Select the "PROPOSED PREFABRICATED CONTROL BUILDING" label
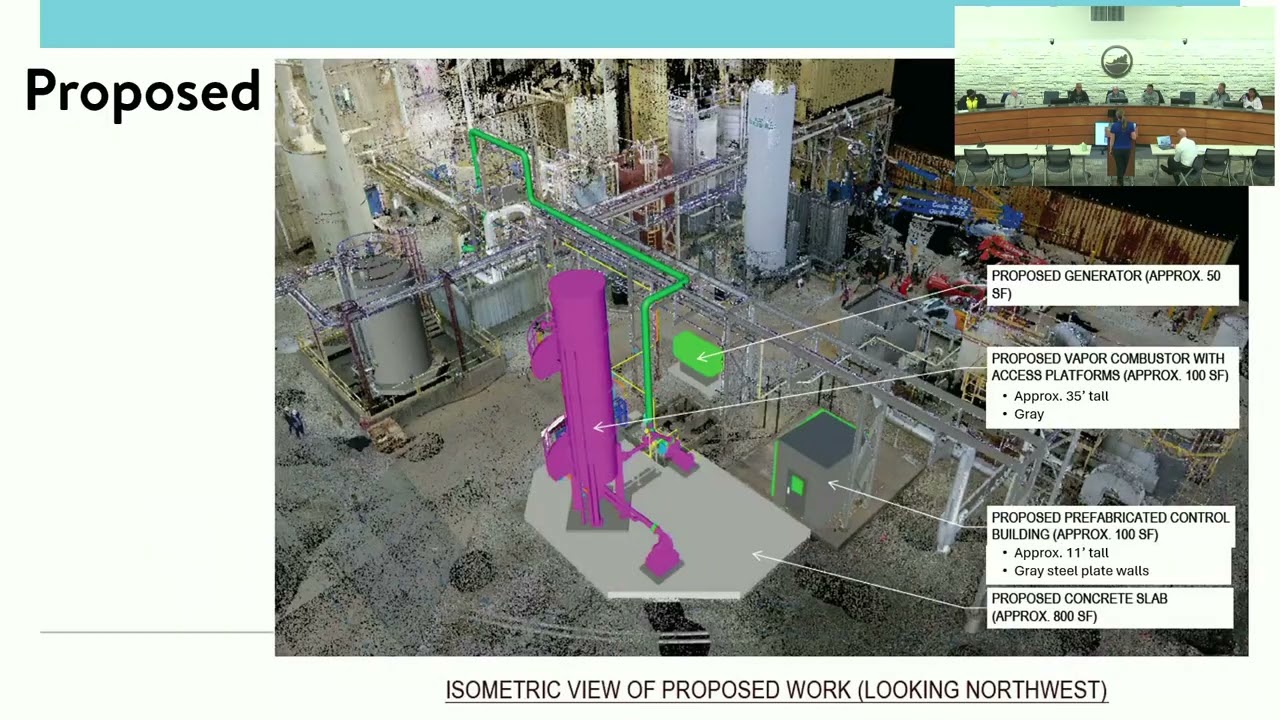 1110,526
